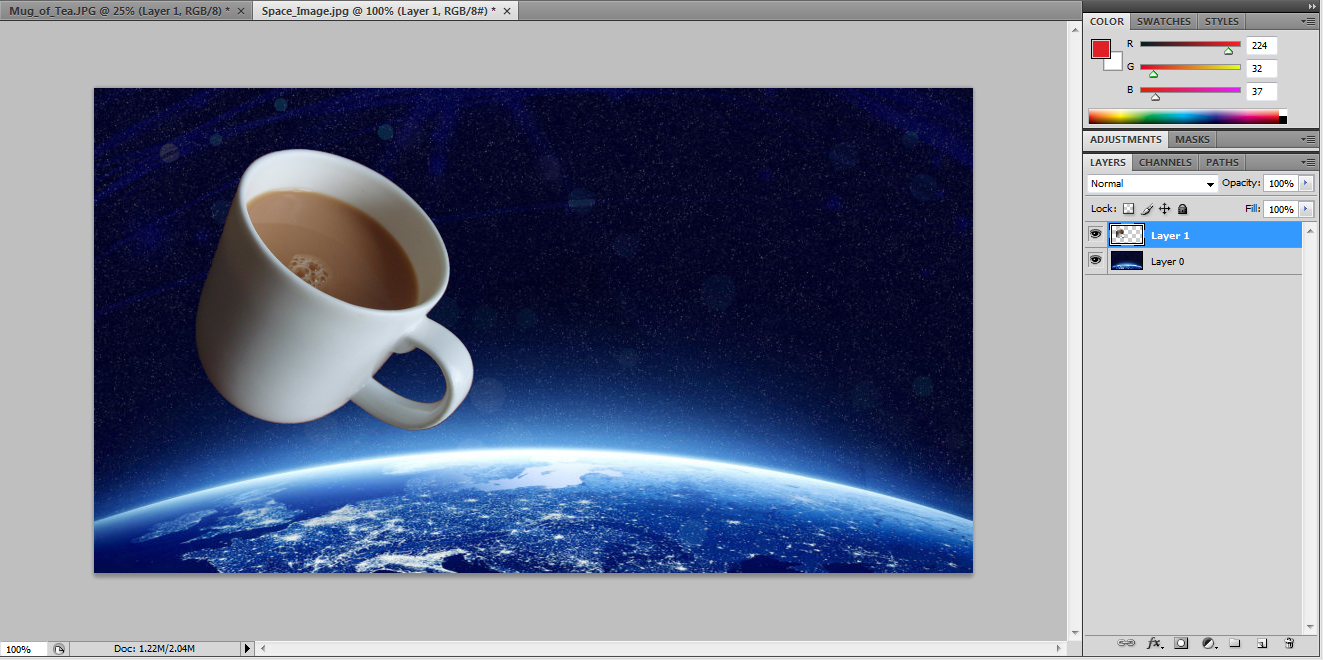Create new fill or adjustment layer
Screen dimensions: 1323x660
[x=1208, y=643]
